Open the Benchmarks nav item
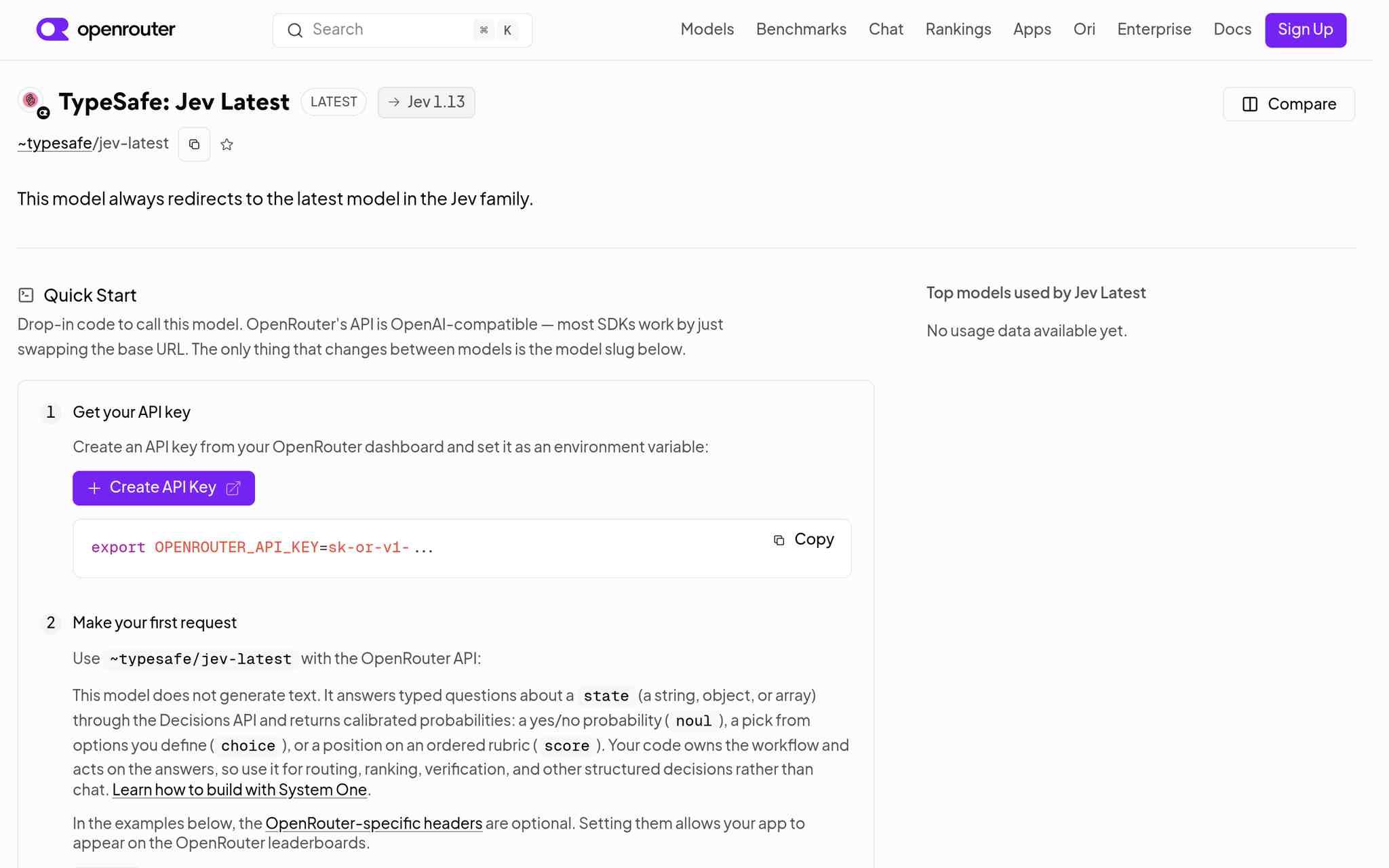 pyautogui.click(x=801, y=29)
